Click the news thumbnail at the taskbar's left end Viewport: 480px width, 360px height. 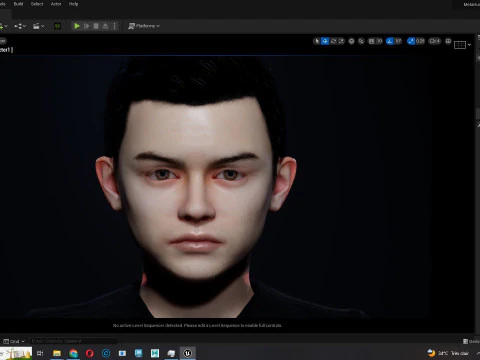click(x=16, y=353)
